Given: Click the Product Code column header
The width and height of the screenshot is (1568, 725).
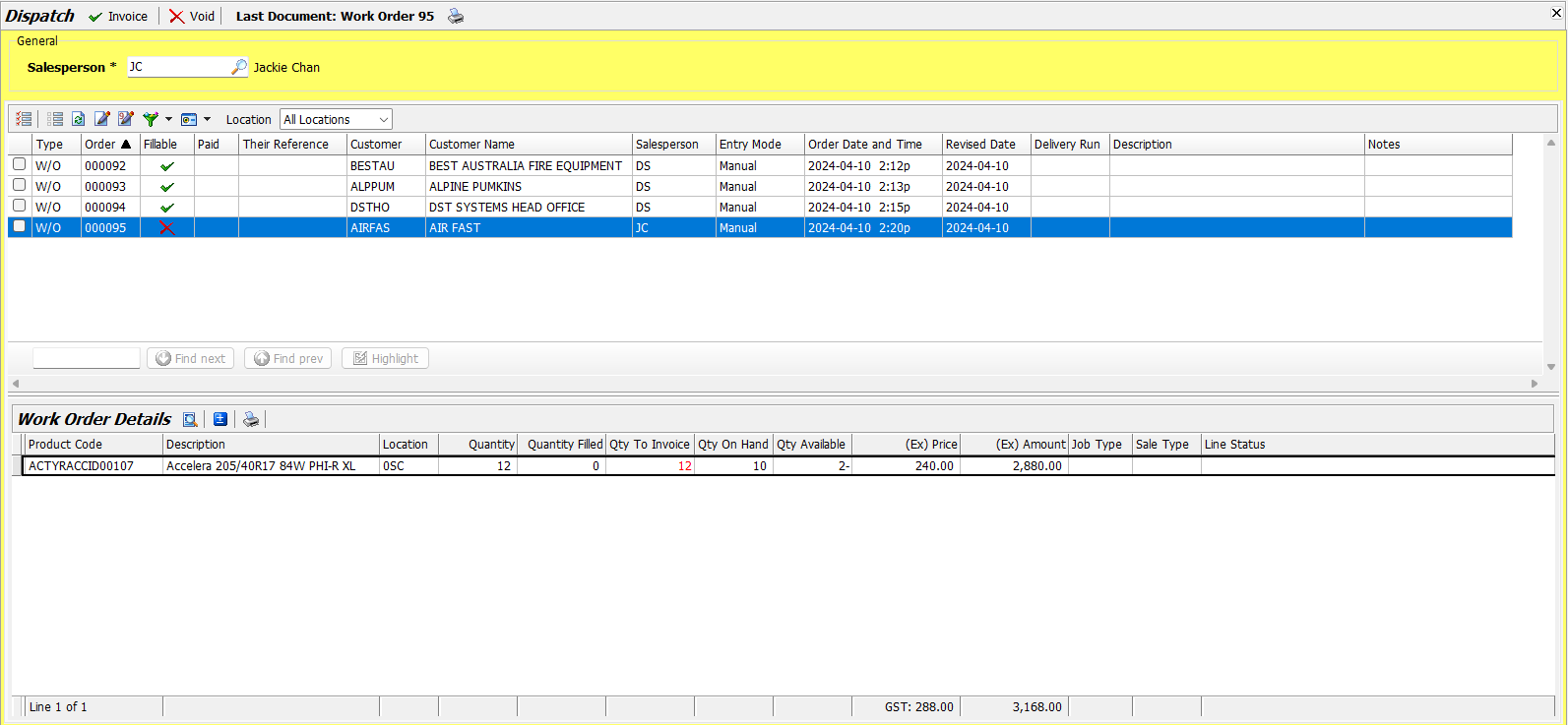Looking at the screenshot, I should pyautogui.click(x=94, y=444).
